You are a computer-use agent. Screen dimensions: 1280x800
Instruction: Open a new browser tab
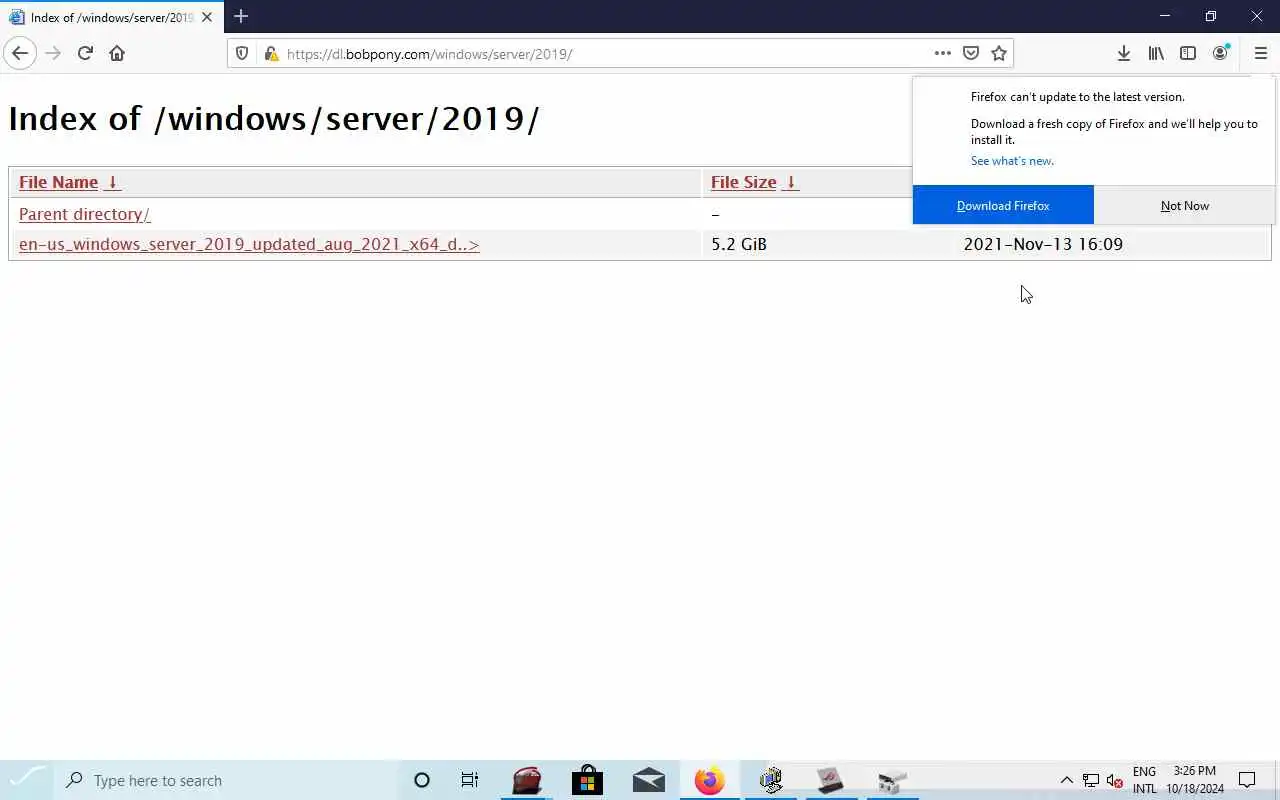pyautogui.click(x=241, y=16)
